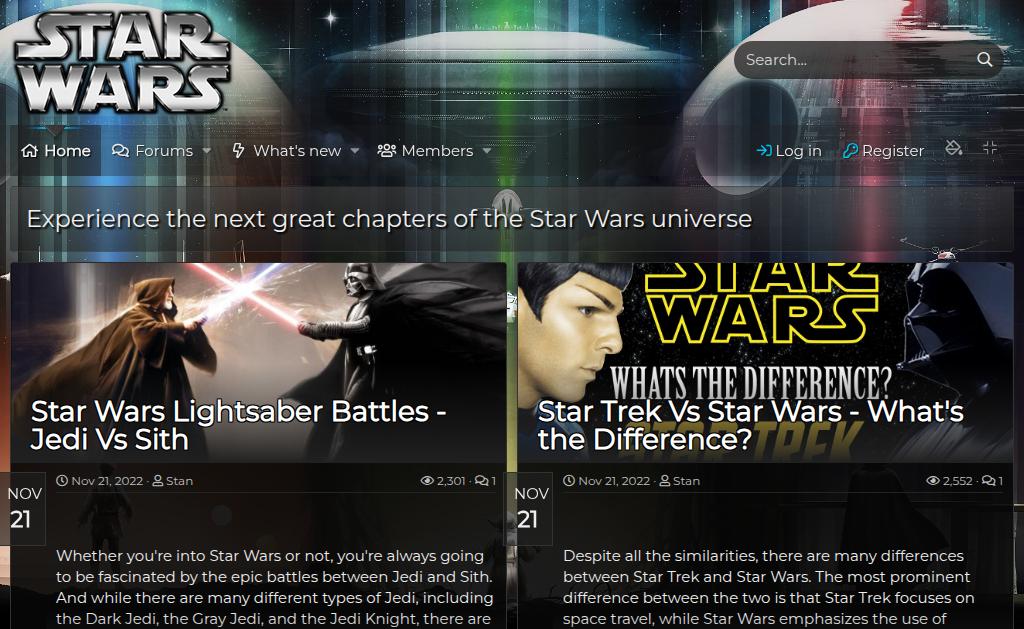The height and width of the screenshot is (629, 1024).
Task: Focus the Search input field
Action: (x=856, y=60)
